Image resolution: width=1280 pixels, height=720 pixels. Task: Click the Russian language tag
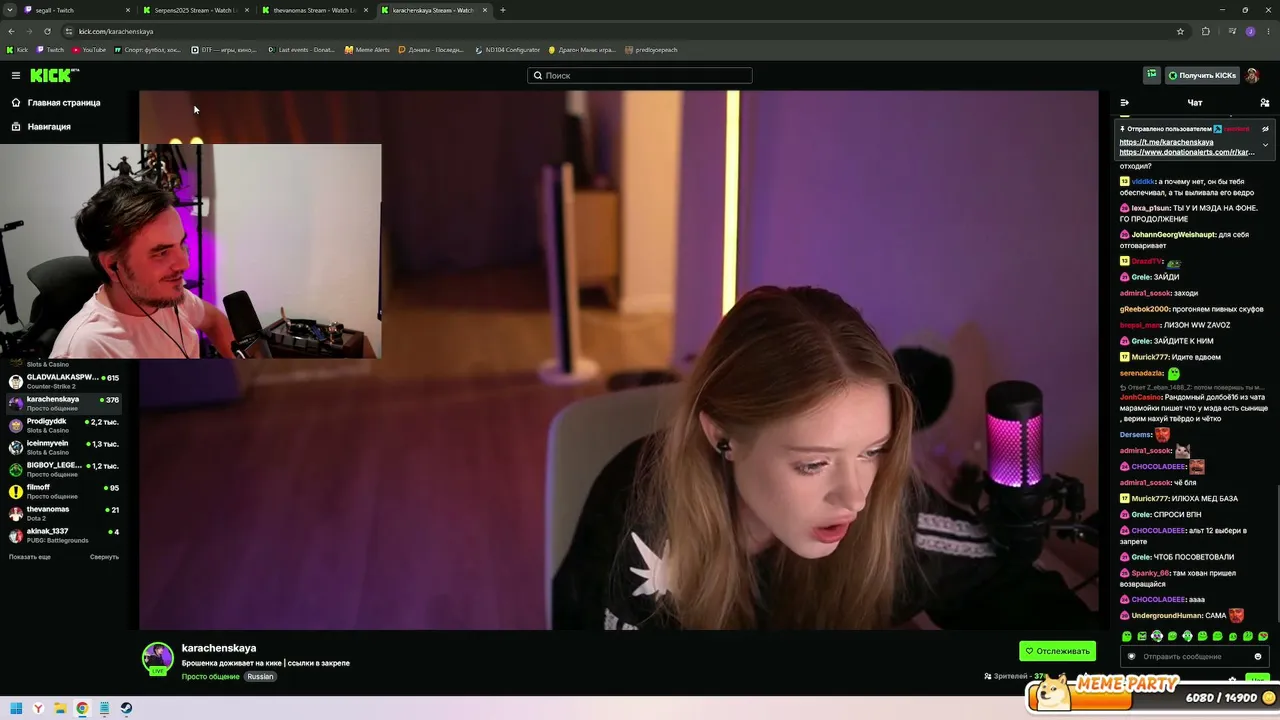[x=260, y=677]
